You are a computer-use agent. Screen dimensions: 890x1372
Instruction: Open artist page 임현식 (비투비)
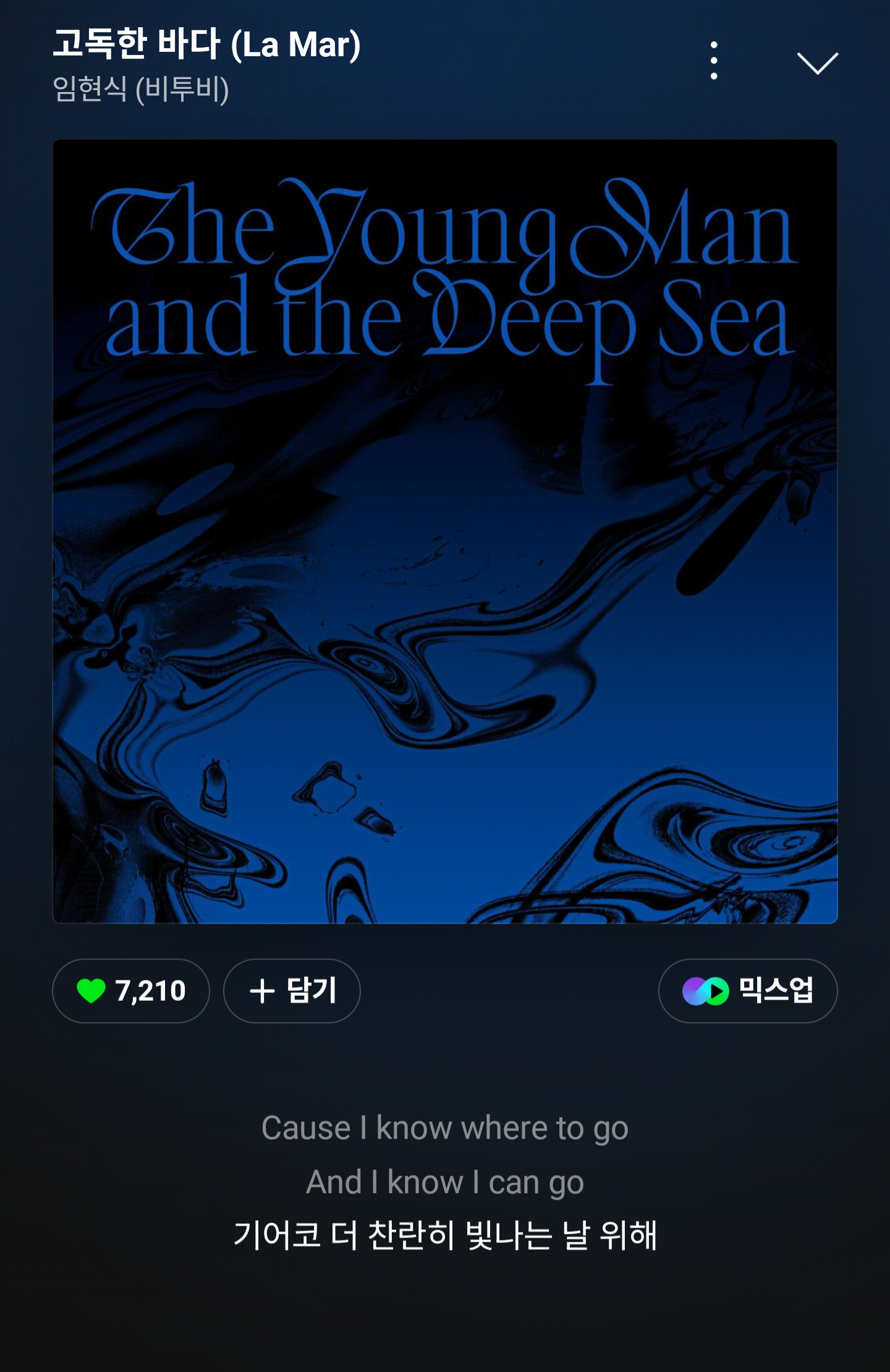click(x=141, y=90)
